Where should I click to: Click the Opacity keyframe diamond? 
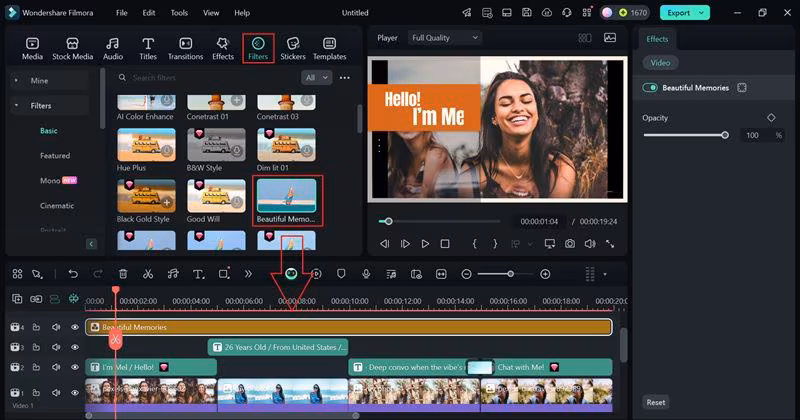pos(771,118)
